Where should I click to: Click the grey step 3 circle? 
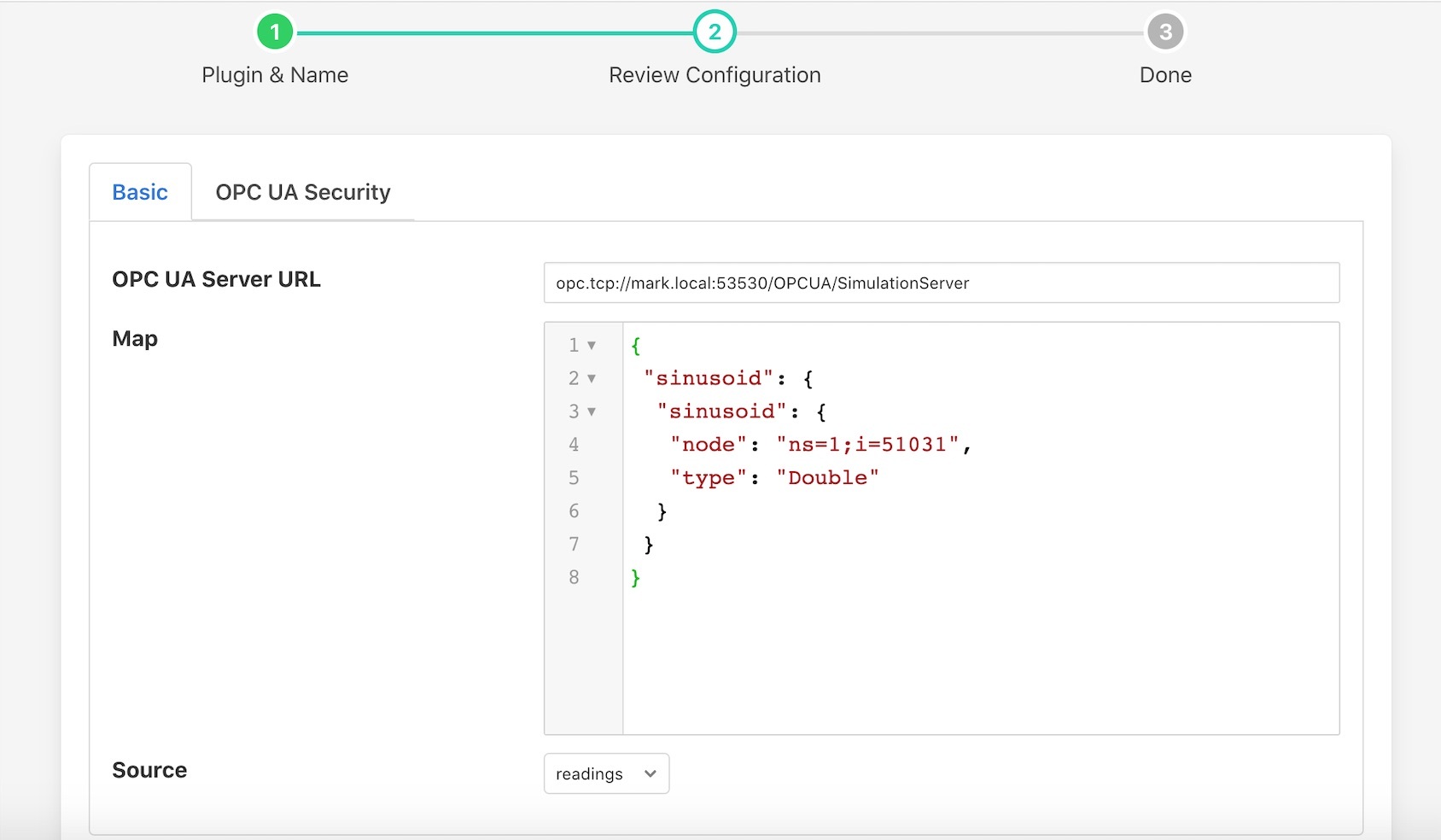click(x=1165, y=32)
